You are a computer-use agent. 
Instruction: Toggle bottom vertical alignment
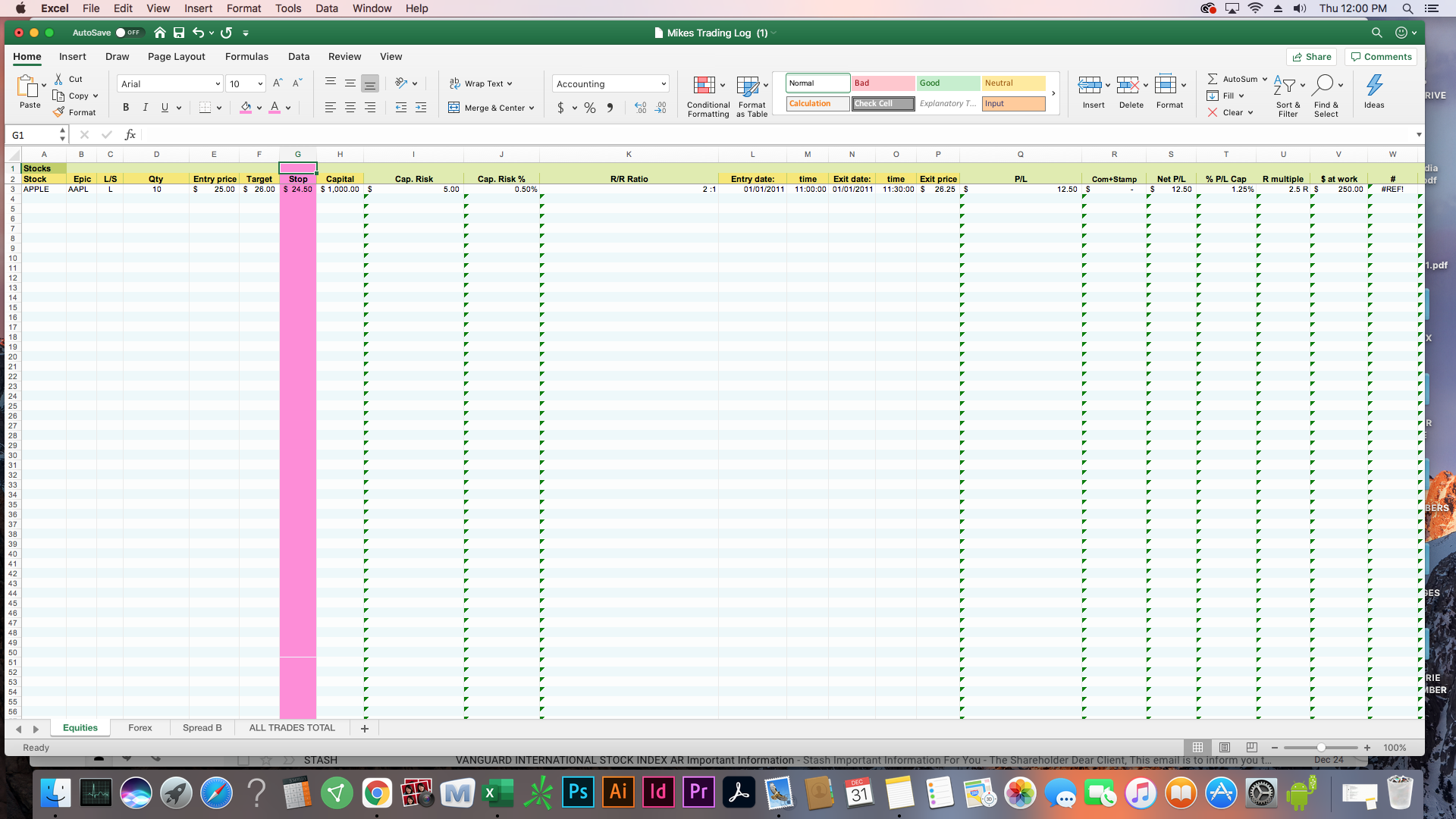coord(370,83)
